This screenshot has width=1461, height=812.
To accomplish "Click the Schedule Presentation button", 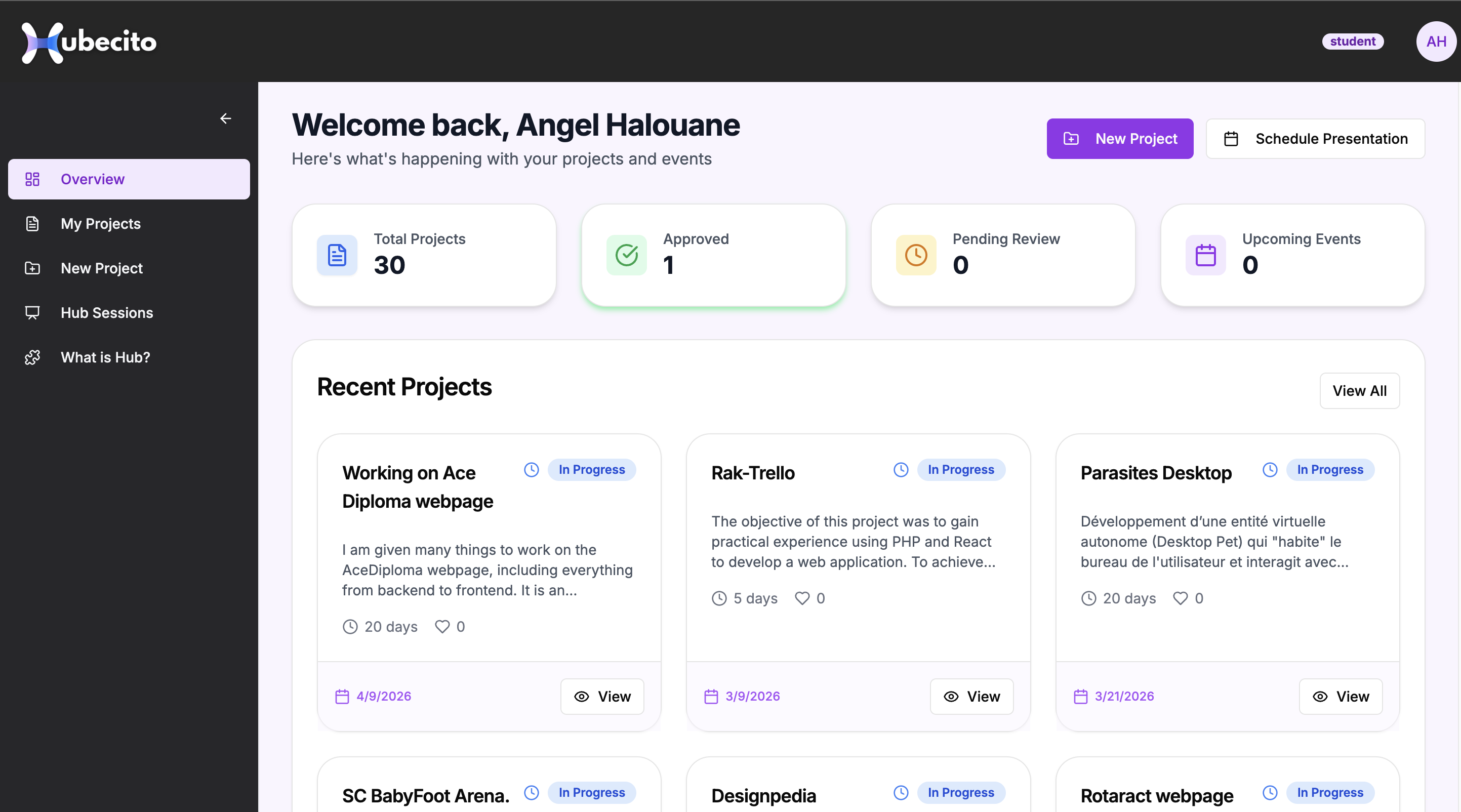I will tap(1315, 139).
